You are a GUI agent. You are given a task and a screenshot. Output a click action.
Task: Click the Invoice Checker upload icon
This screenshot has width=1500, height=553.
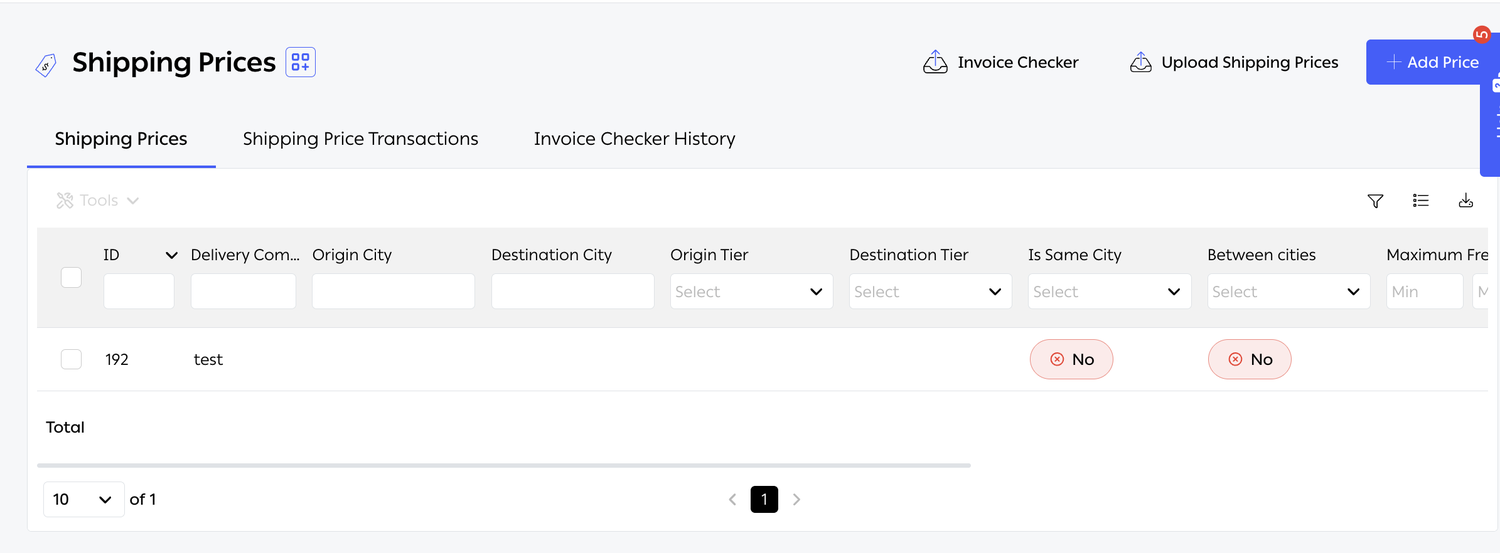(935, 62)
